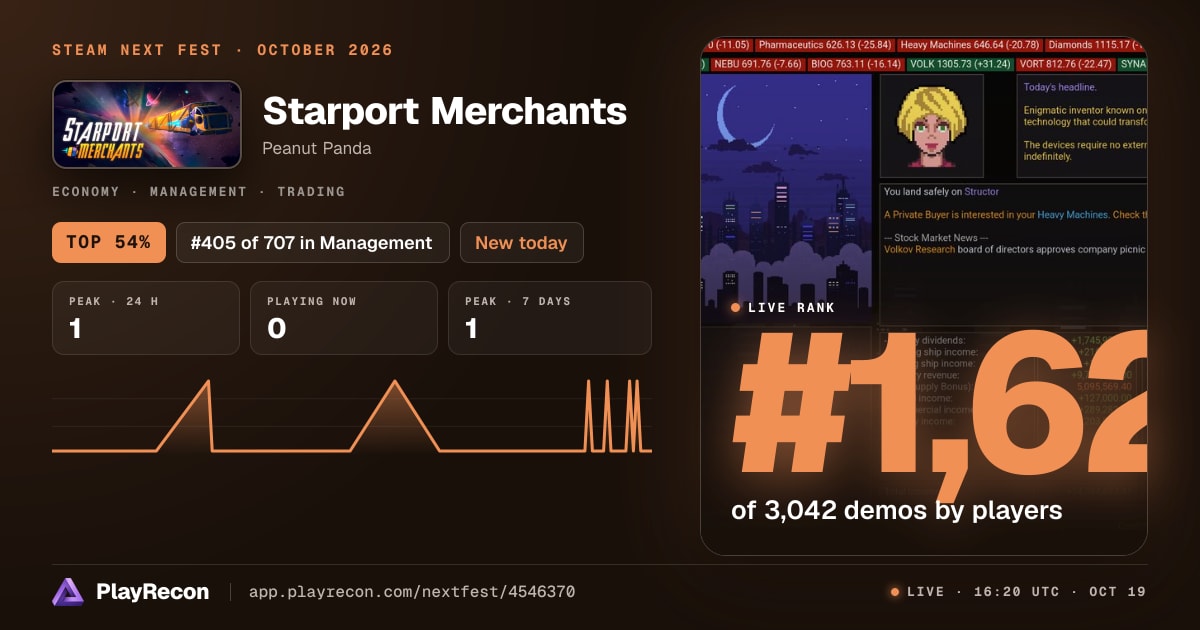
Task: Click the Volkov Research company link
Action: click(x=920, y=249)
